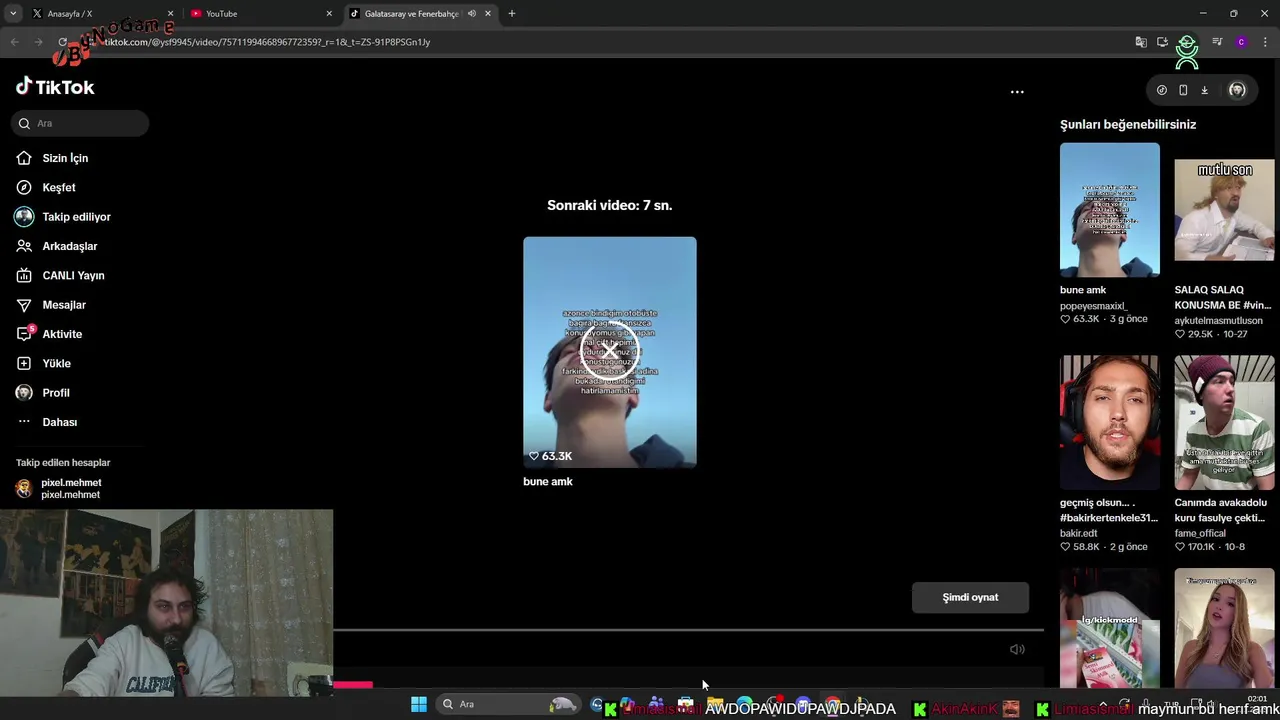Open the Arkadaşlar page
Viewport: 1280px width, 720px height.
[x=69, y=246]
